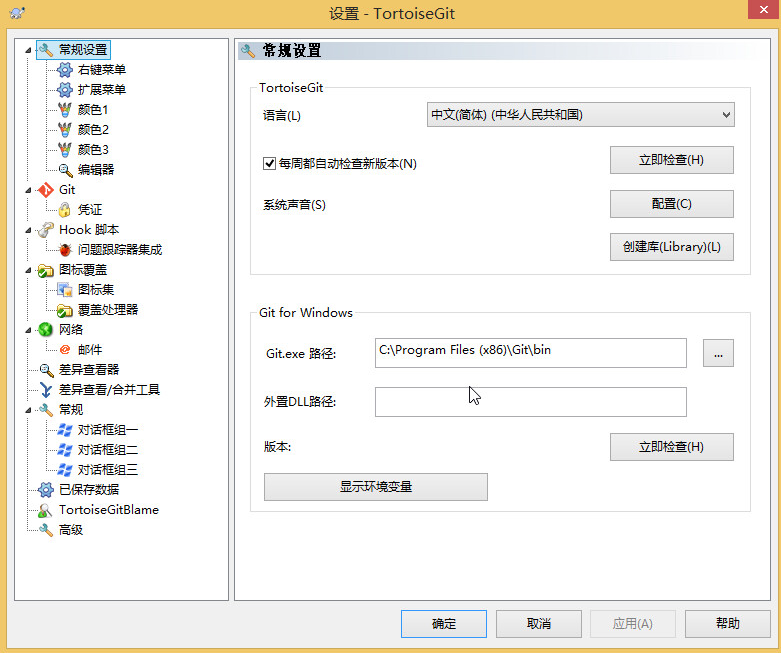Collapse the Hook 脚本 node arrow
The width and height of the screenshot is (781, 653).
tap(28, 230)
